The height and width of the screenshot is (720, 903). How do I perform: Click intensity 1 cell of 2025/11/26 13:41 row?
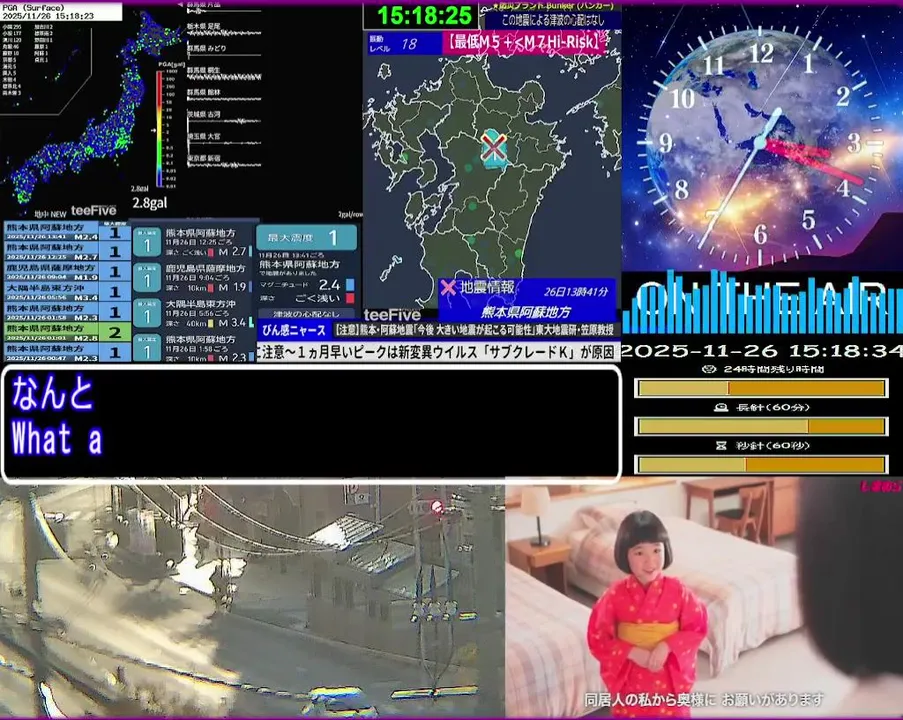tap(115, 233)
